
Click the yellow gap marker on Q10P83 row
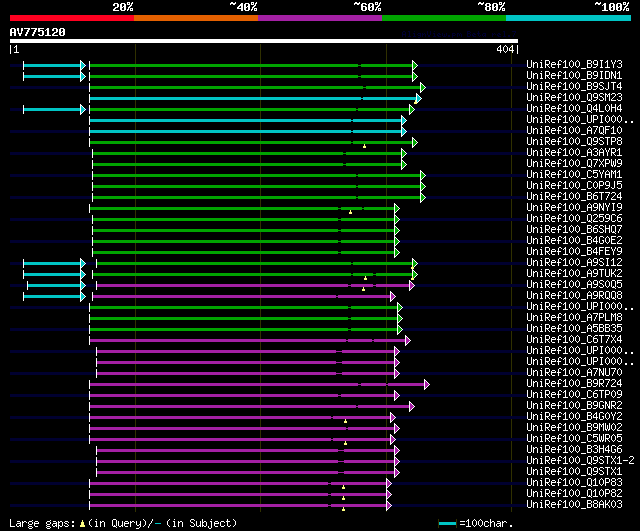343,487
